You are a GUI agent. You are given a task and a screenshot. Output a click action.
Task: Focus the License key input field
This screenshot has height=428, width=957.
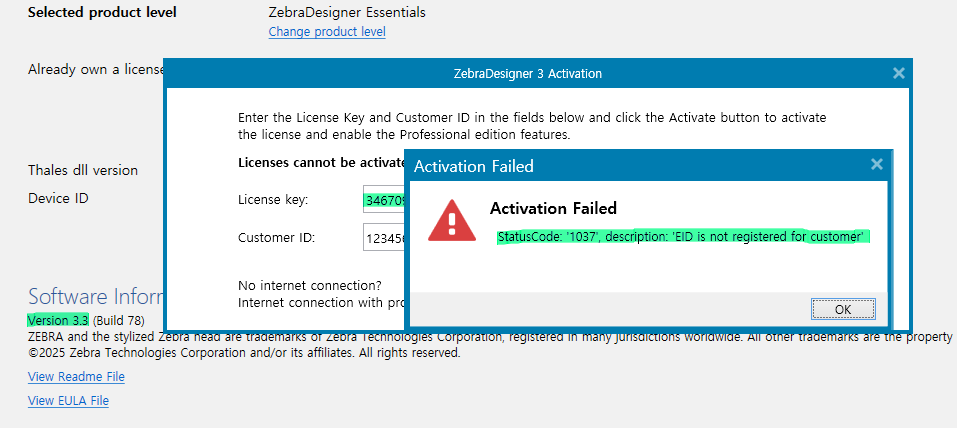384,200
